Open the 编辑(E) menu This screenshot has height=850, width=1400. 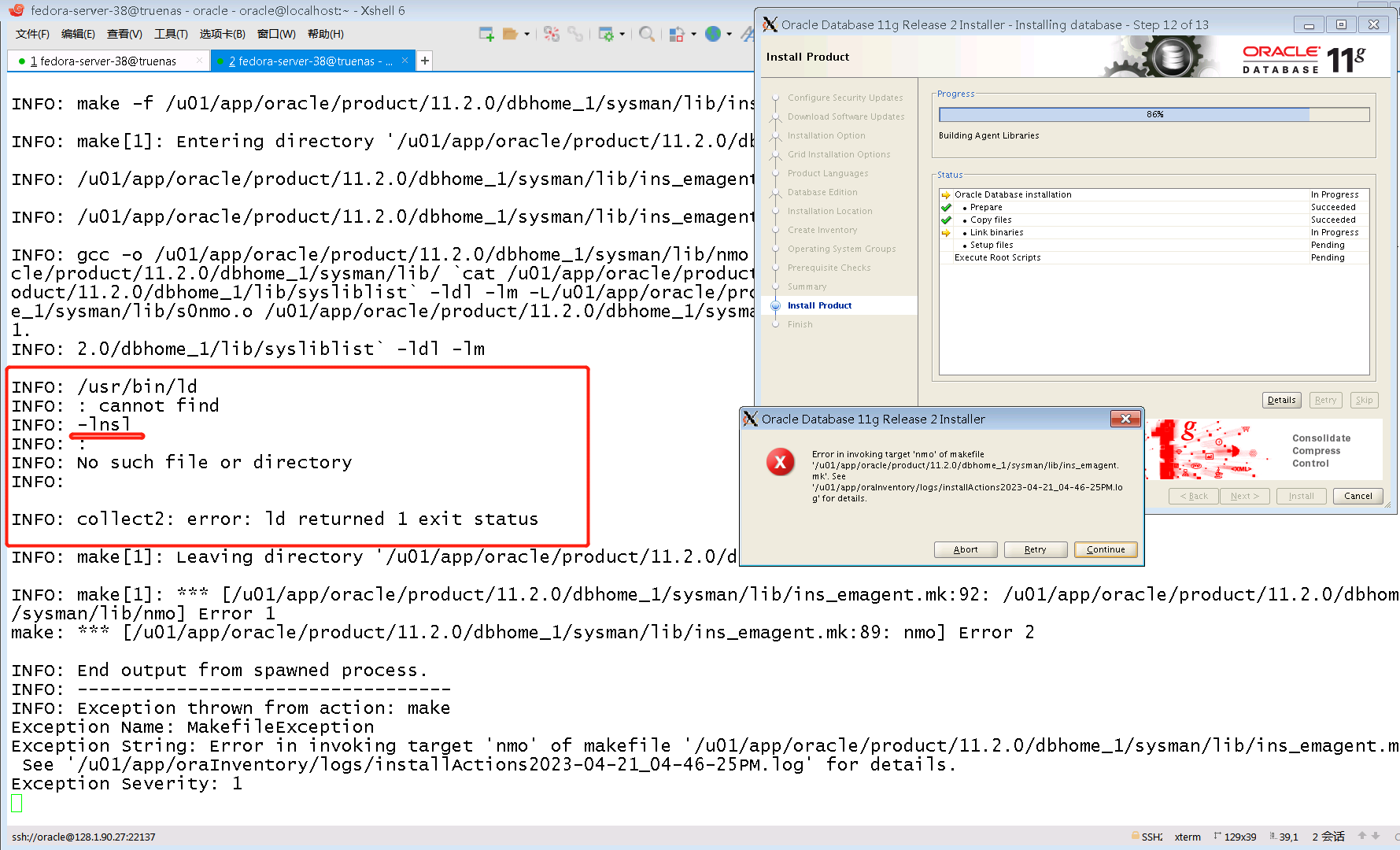pyautogui.click(x=78, y=34)
